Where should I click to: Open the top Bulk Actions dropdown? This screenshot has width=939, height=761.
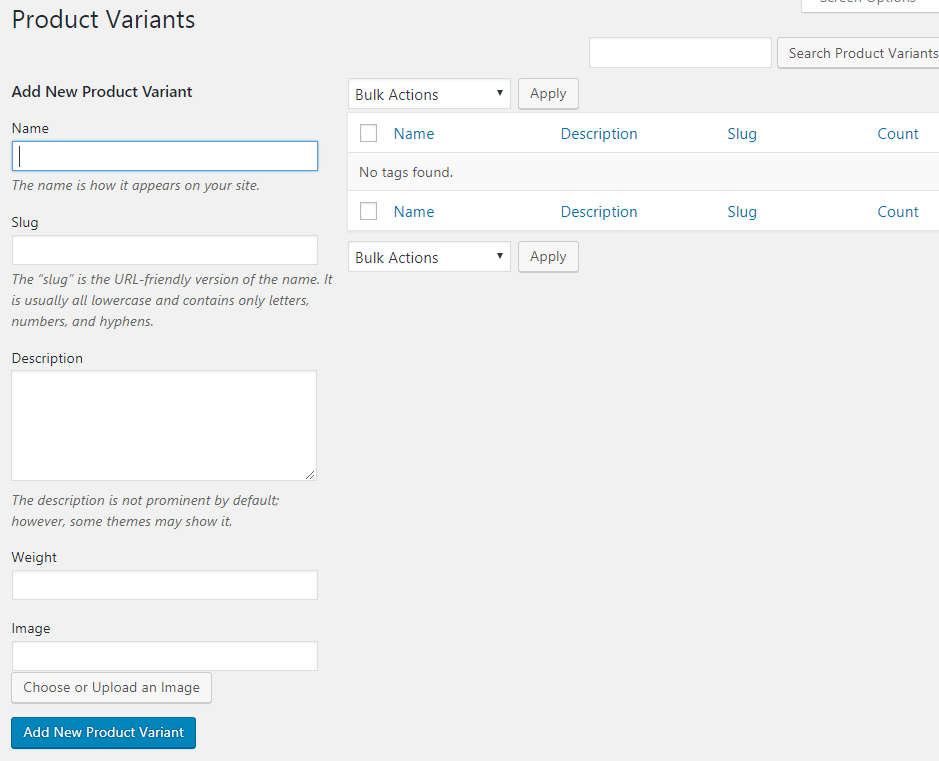[429, 94]
